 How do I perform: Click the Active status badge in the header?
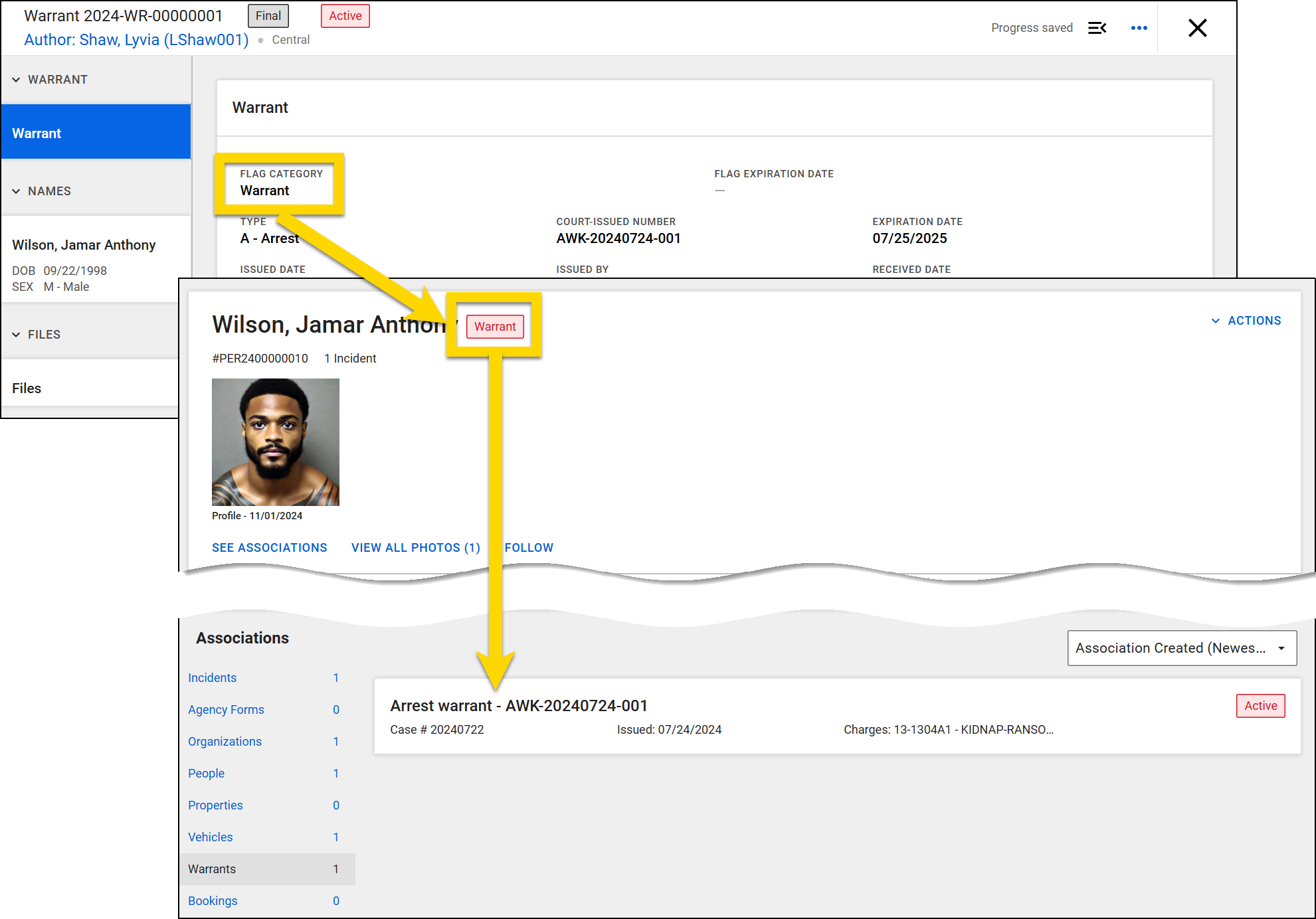point(345,15)
